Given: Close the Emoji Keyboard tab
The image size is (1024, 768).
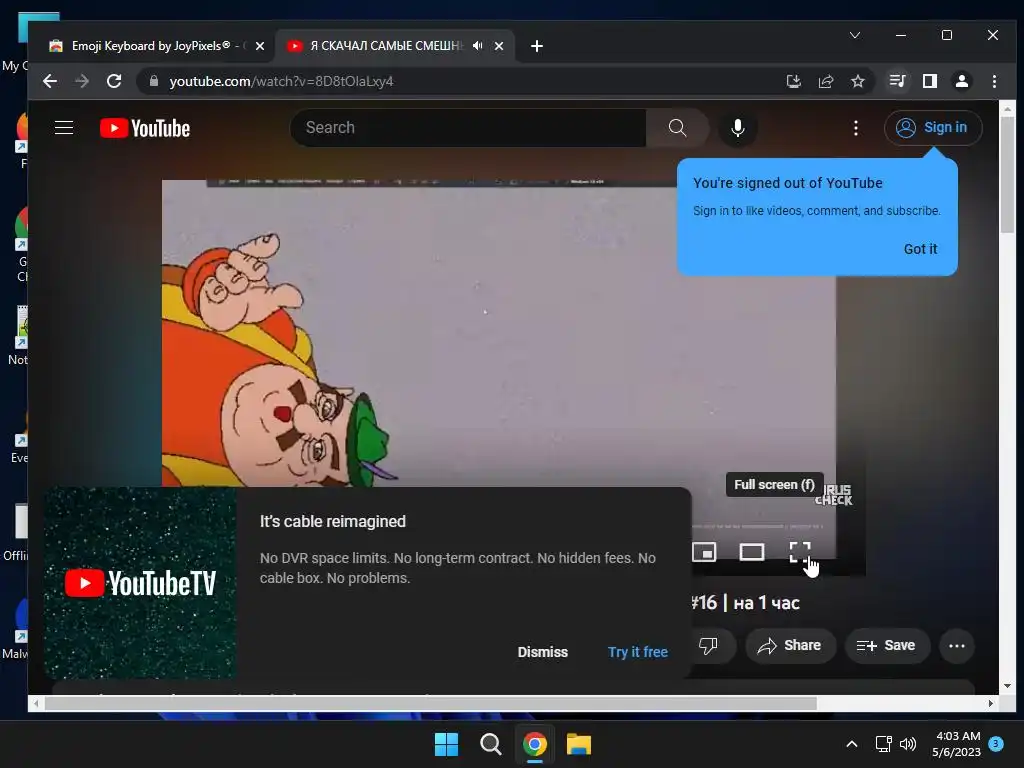Looking at the screenshot, I should 260,46.
